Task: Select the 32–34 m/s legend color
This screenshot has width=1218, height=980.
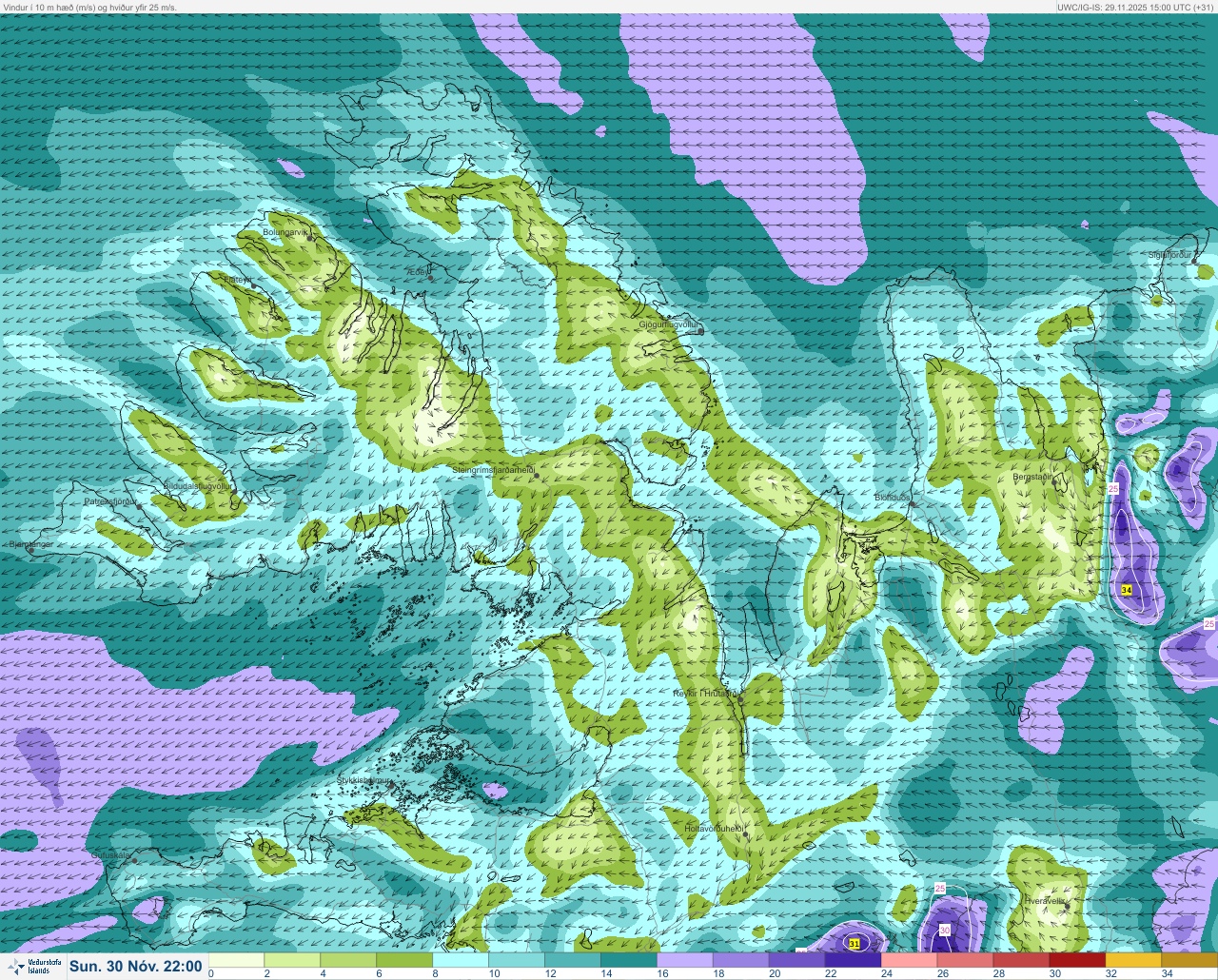Action: tap(1134, 960)
